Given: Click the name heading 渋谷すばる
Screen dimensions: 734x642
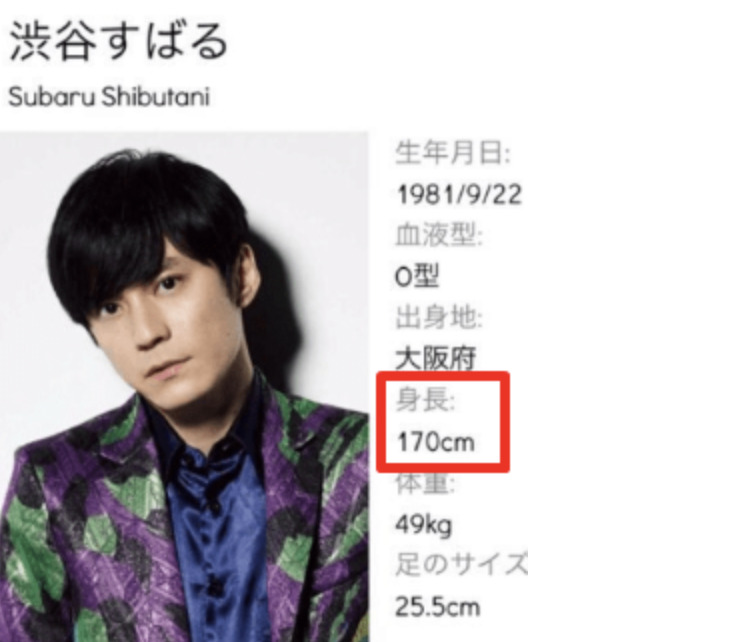Looking at the screenshot, I should 118,41.
